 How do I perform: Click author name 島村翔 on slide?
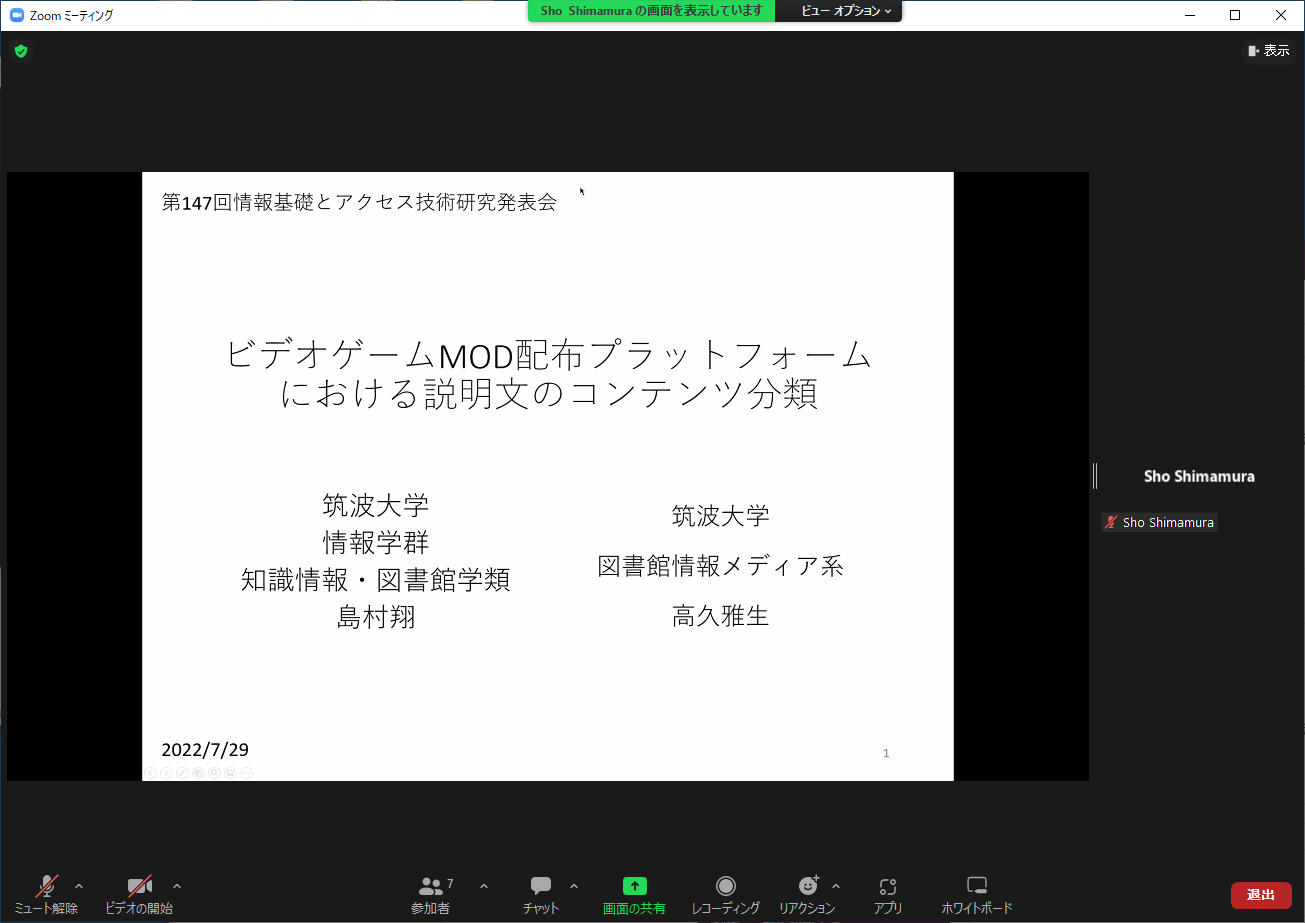tap(376, 617)
